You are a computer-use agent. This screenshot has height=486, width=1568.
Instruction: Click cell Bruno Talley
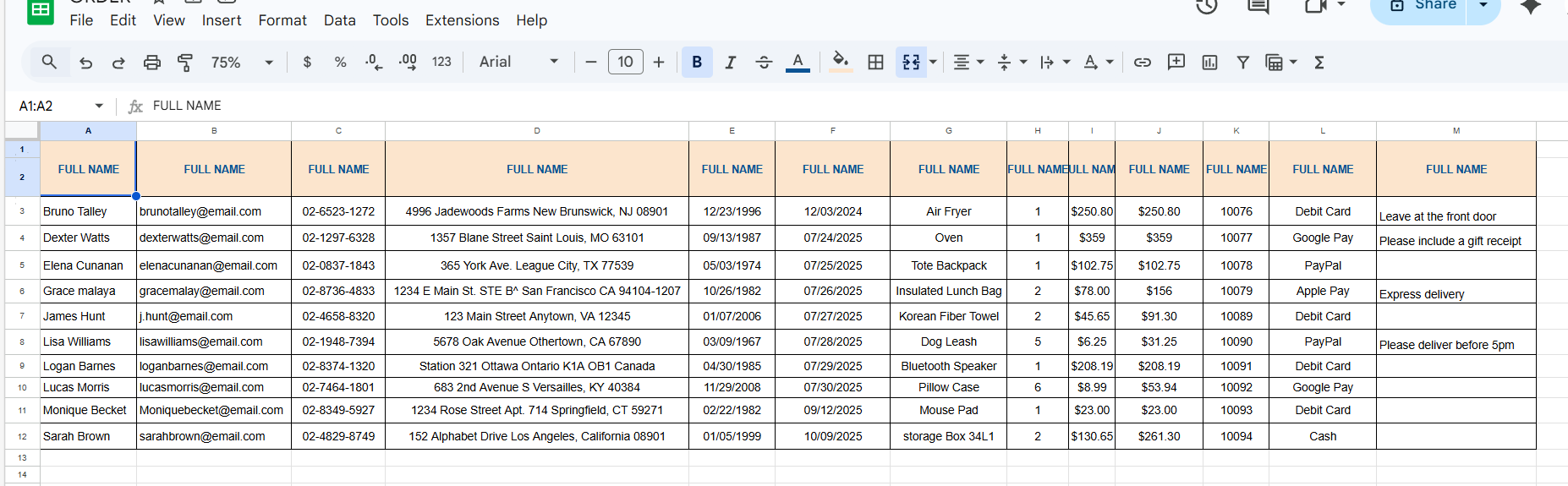pyautogui.click(x=88, y=211)
